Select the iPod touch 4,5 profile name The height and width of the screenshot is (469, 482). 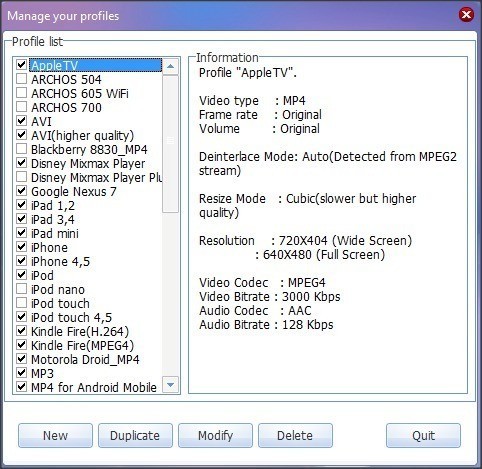(71, 317)
